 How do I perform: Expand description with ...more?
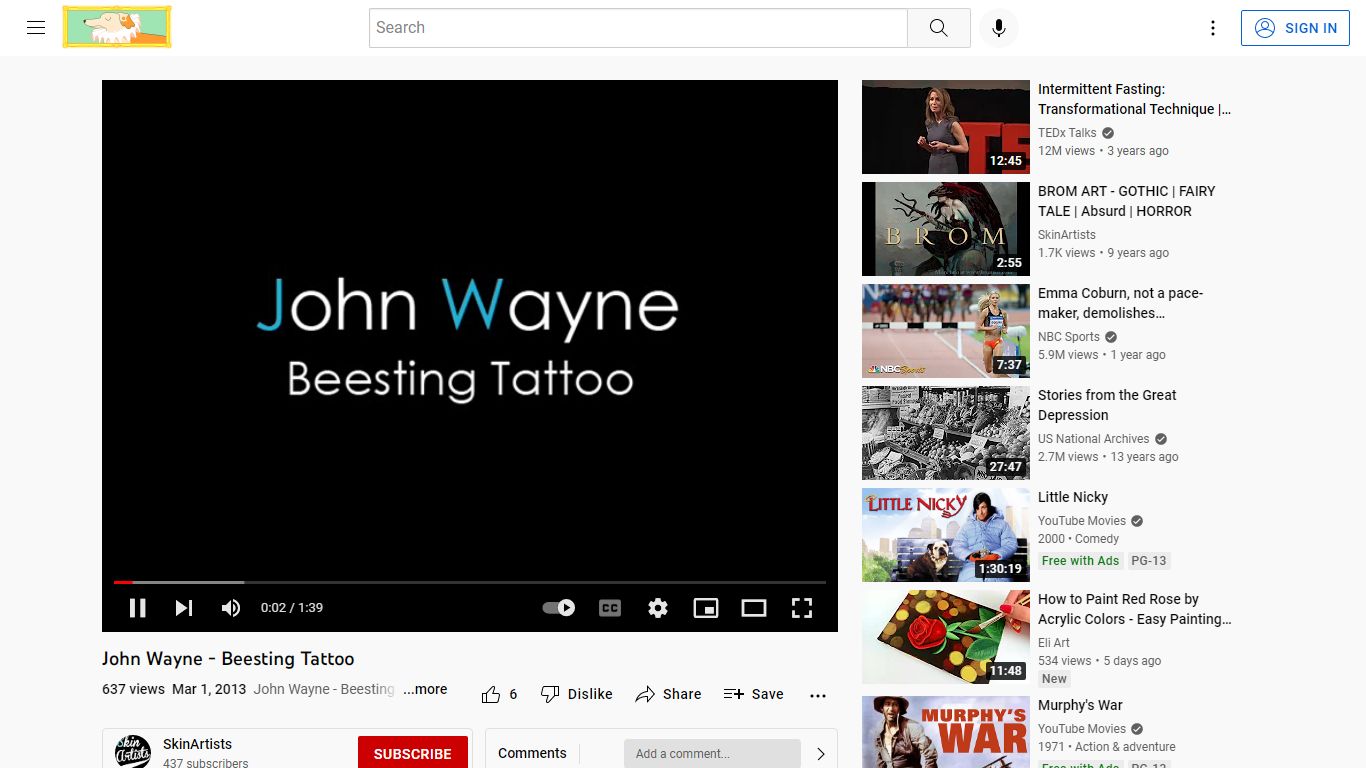425,689
